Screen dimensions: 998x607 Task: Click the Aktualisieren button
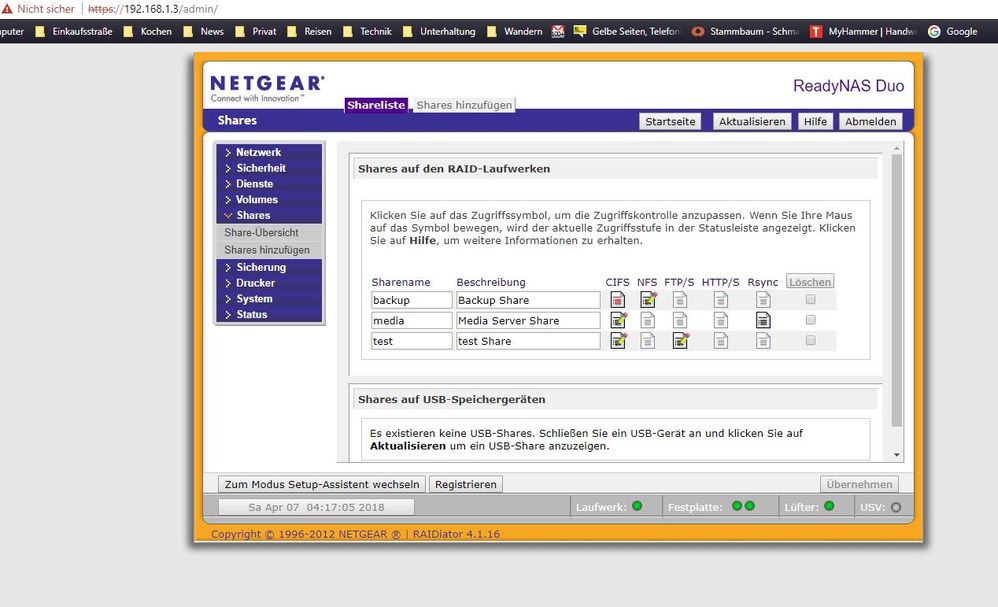(752, 122)
